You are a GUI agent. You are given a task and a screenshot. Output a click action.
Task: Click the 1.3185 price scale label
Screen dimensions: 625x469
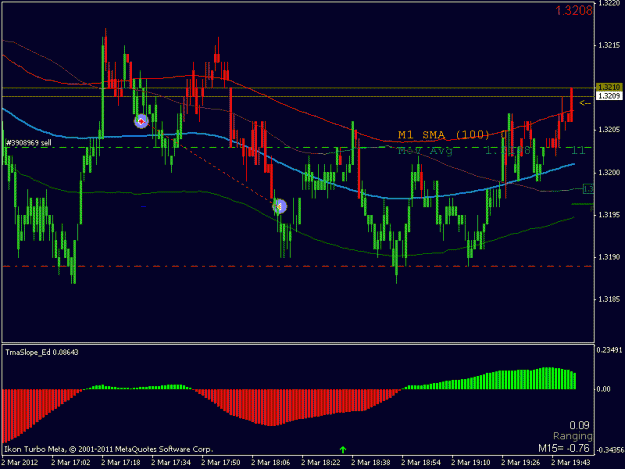609,299
